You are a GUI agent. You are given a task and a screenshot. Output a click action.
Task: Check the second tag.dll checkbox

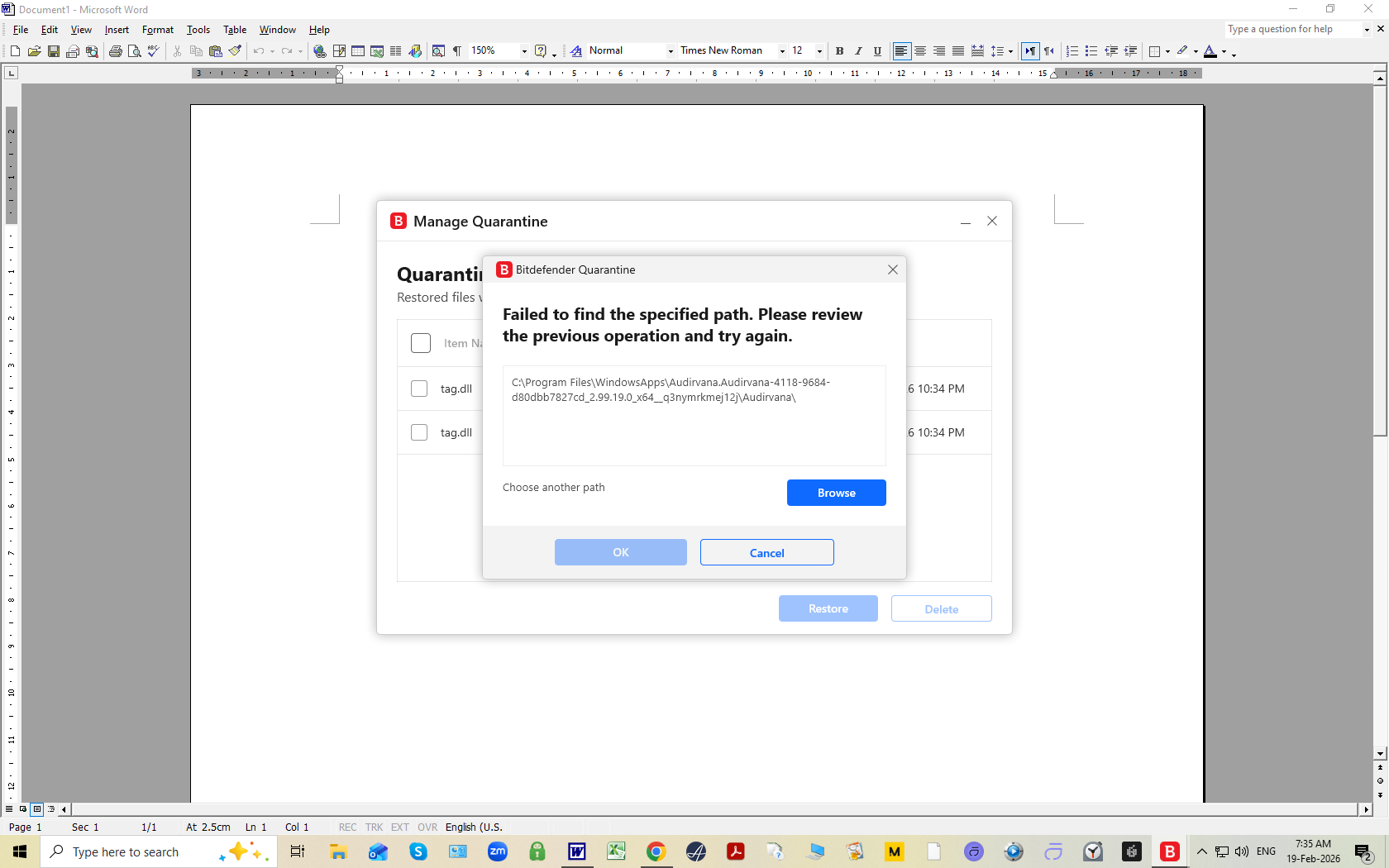[419, 432]
